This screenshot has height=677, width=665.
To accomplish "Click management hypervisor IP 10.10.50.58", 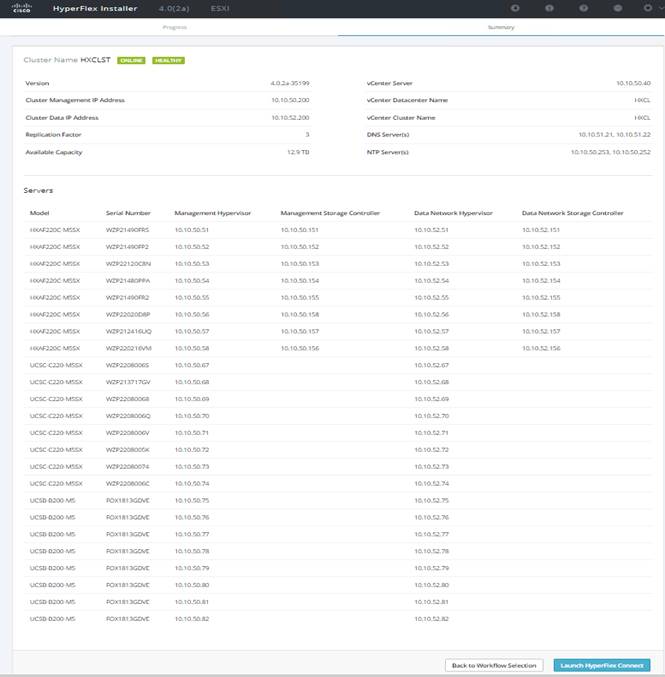I will point(192,348).
